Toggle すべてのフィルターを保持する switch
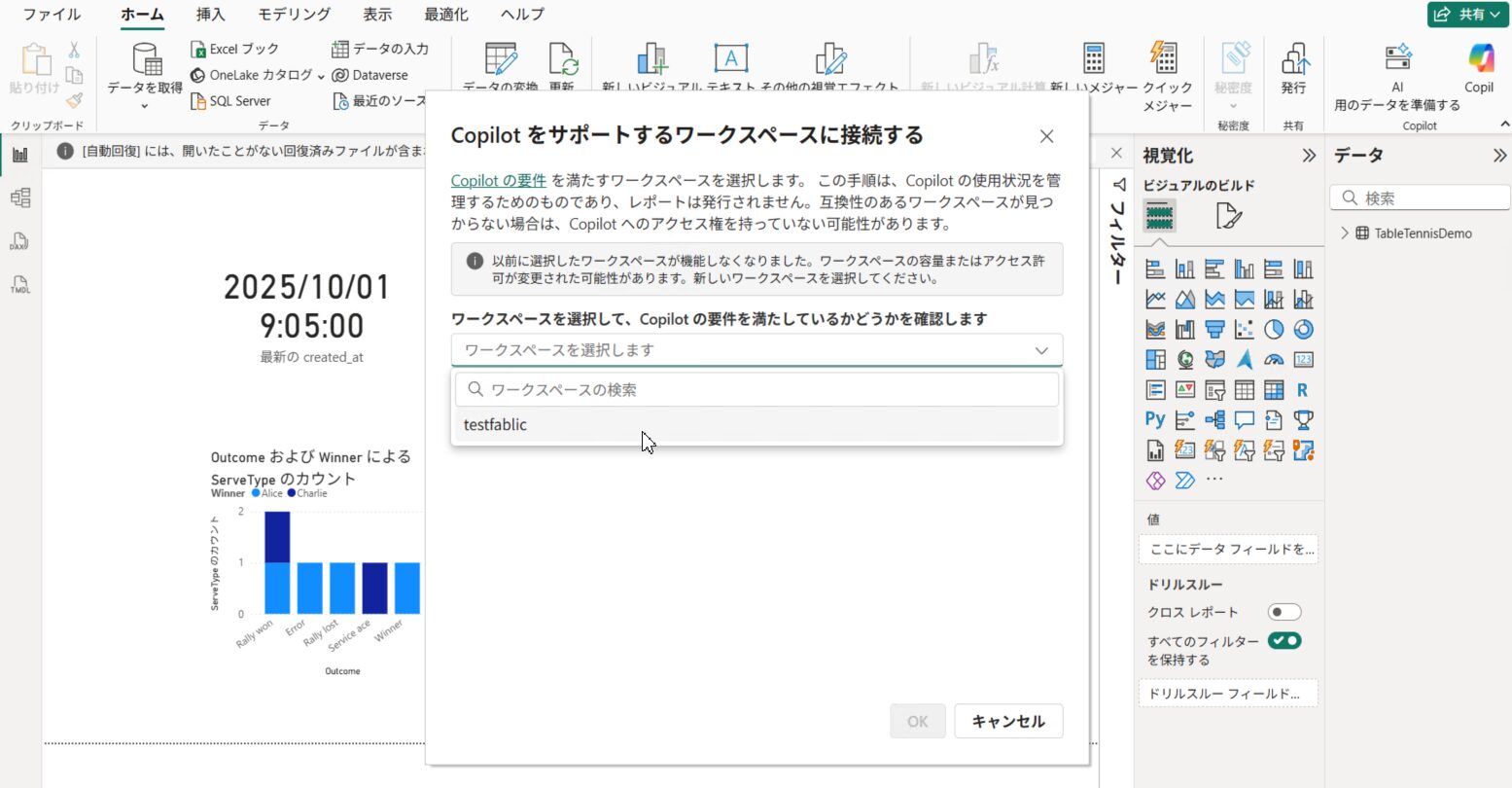Viewport: 1512px width, 788px height. tap(1283, 640)
